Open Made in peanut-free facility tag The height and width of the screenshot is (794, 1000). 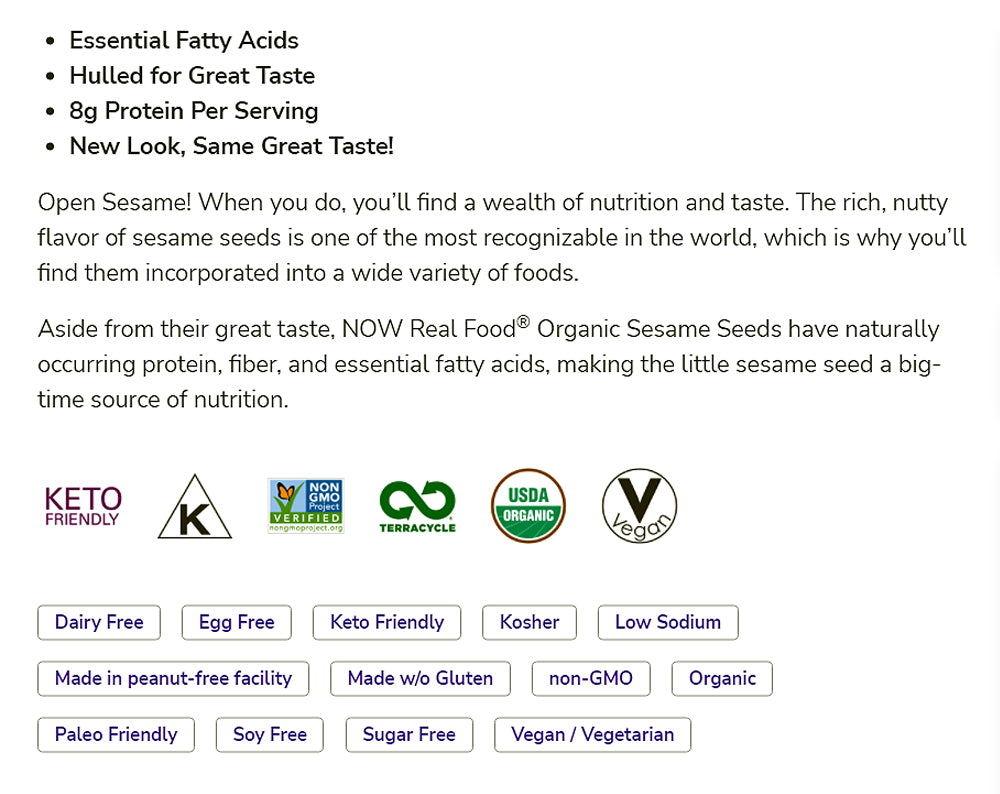pyautogui.click(x=173, y=678)
